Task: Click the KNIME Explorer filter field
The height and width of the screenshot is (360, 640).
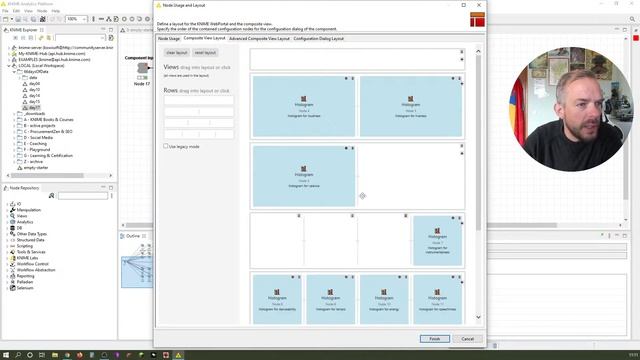Action: [80, 38]
